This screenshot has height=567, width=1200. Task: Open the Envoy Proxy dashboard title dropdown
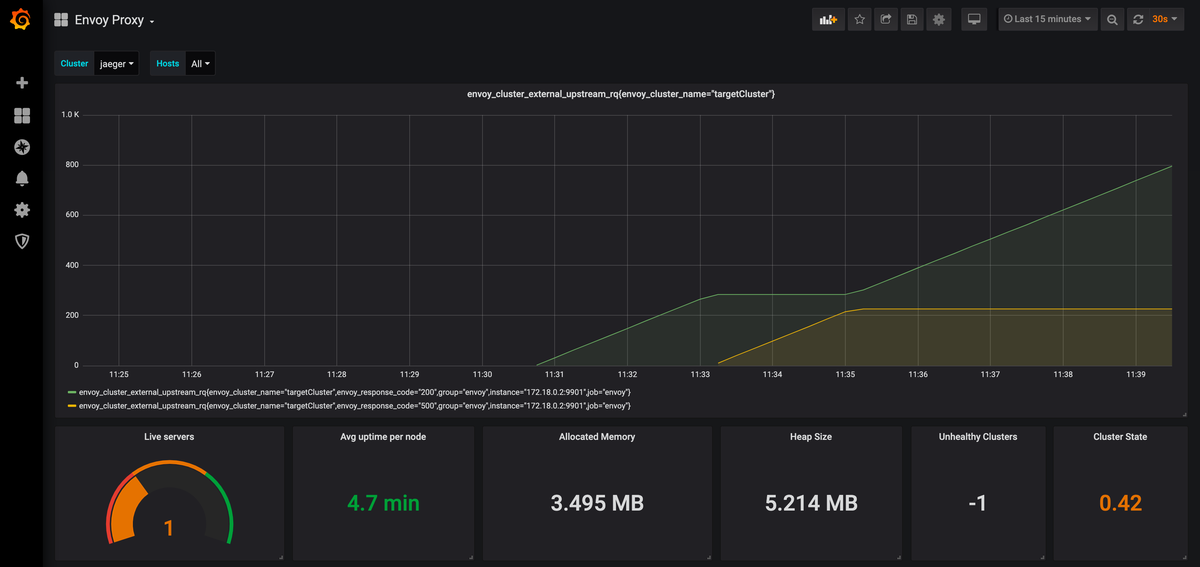coord(114,20)
